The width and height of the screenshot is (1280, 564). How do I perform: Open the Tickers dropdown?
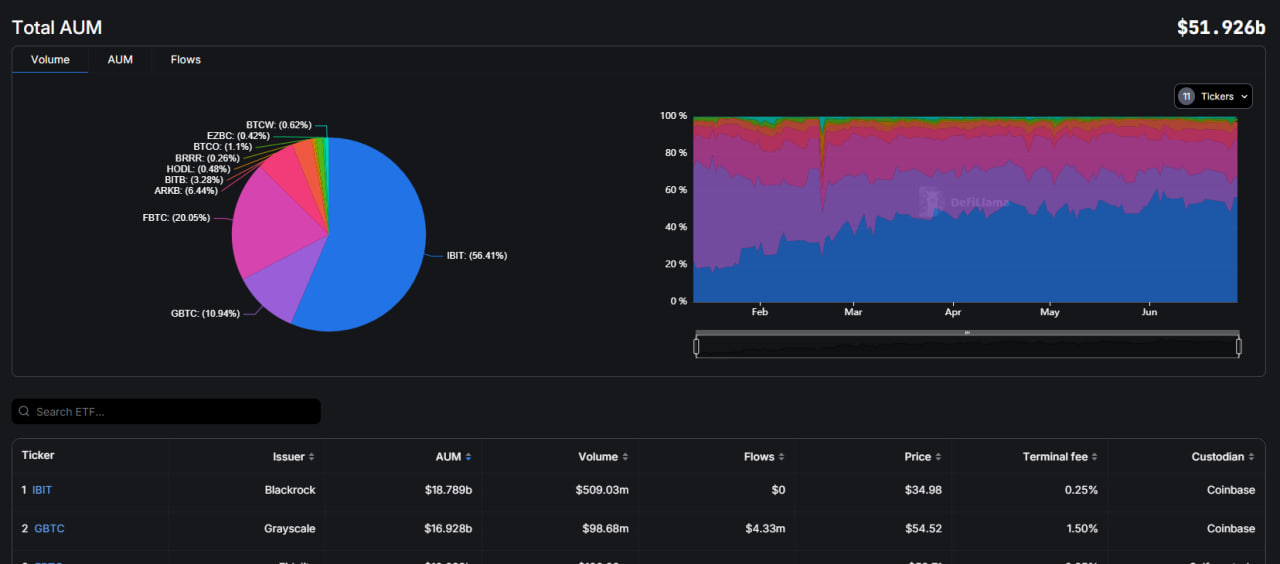coord(1213,96)
